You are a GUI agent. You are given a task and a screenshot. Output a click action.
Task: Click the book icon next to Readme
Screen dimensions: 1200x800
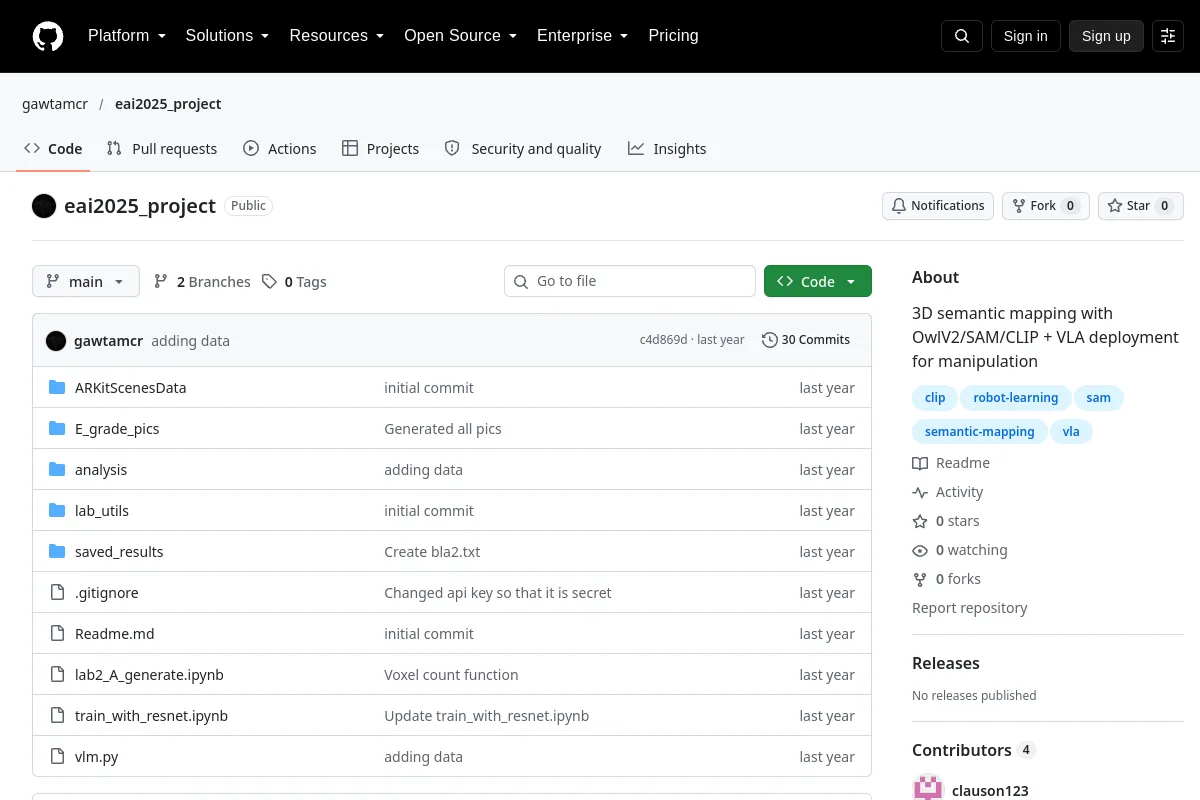pyautogui.click(x=920, y=463)
